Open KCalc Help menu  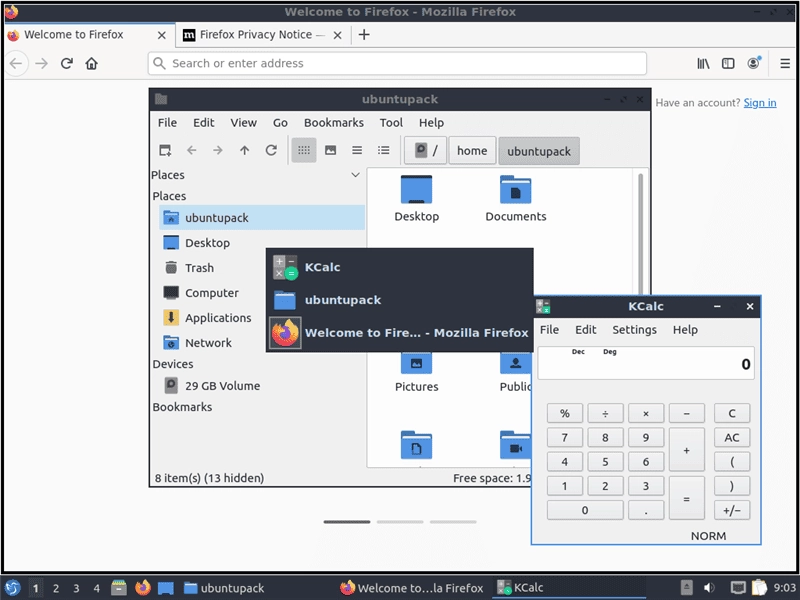pos(685,330)
